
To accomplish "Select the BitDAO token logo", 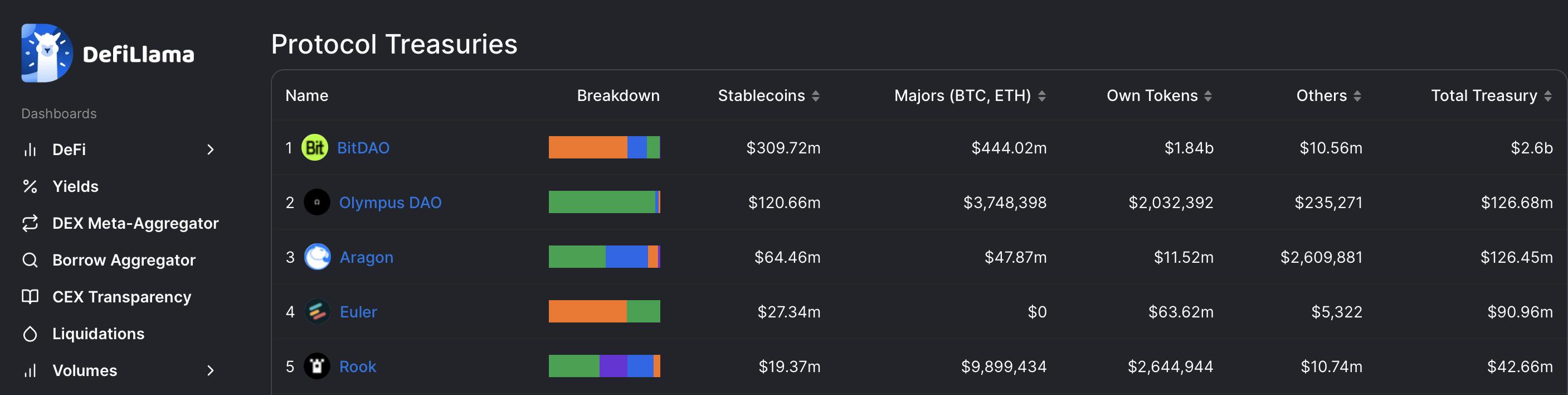I will [x=314, y=147].
